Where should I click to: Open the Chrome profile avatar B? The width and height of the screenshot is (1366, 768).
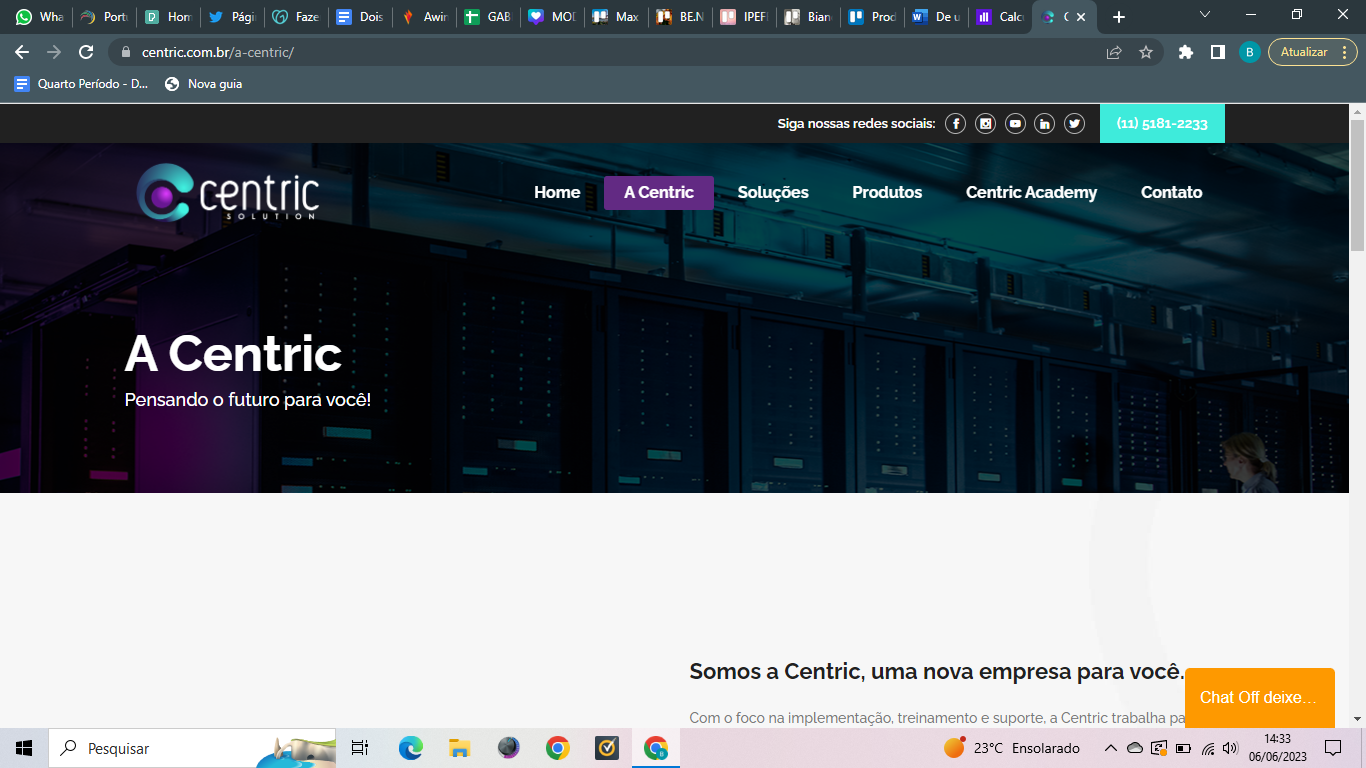click(x=1250, y=52)
